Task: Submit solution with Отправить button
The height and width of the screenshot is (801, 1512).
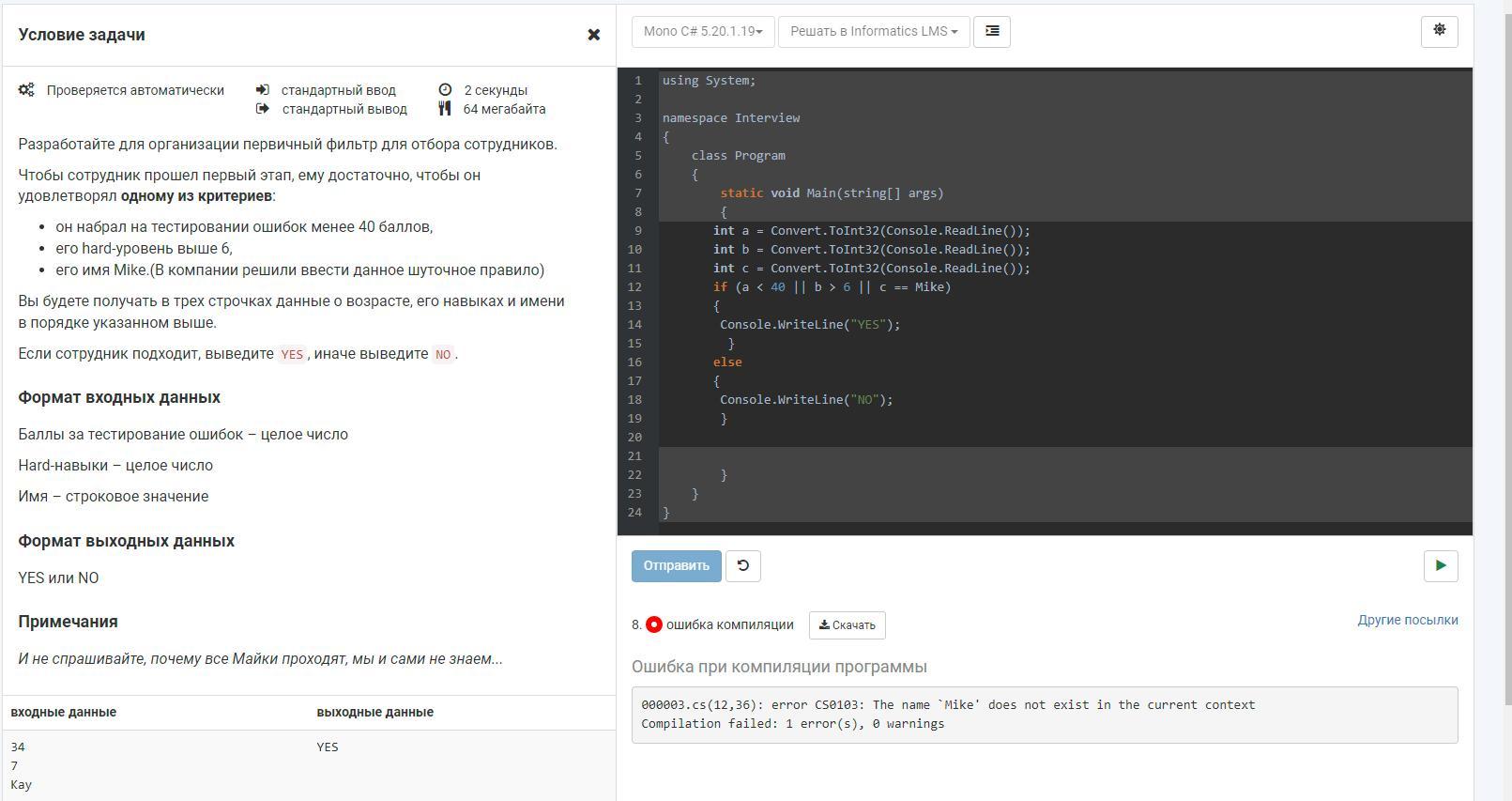Action: pos(676,566)
